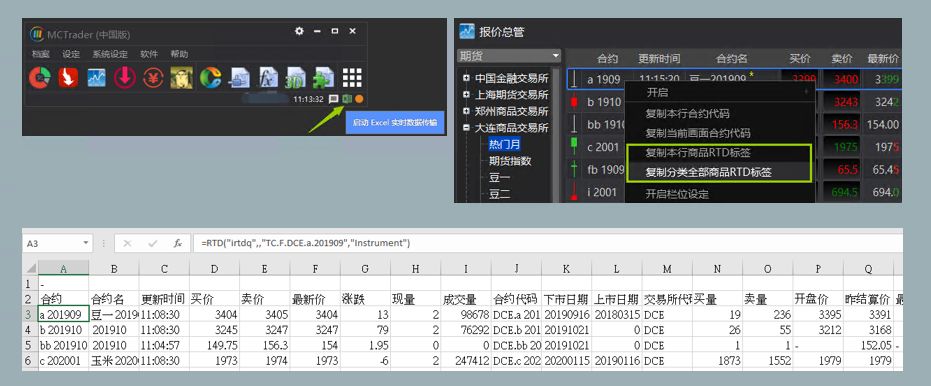Click the green puzzle piece document icon
931x386 pixels.
click(x=324, y=78)
